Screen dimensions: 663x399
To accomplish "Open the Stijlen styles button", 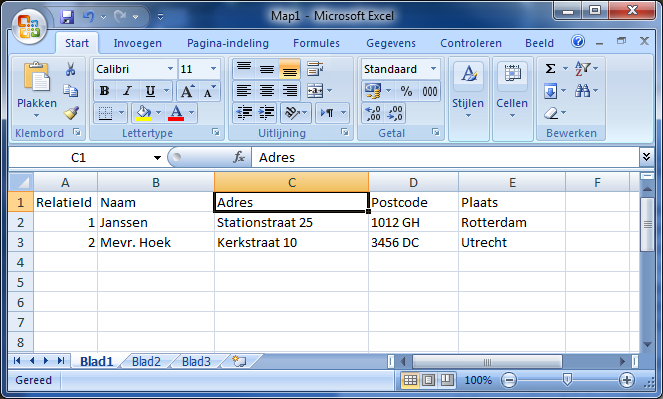I will tap(468, 90).
